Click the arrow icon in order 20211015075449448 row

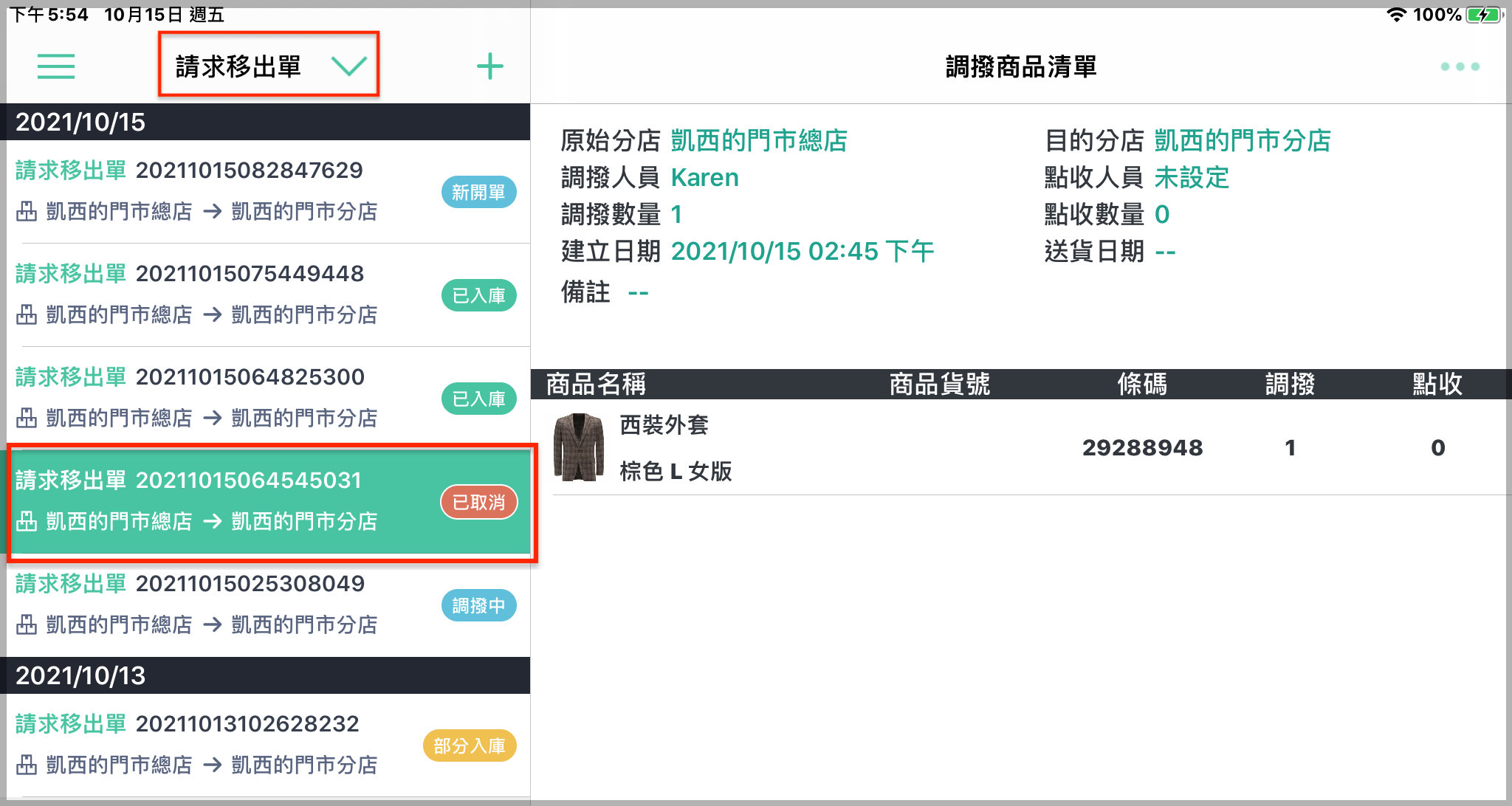213,315
